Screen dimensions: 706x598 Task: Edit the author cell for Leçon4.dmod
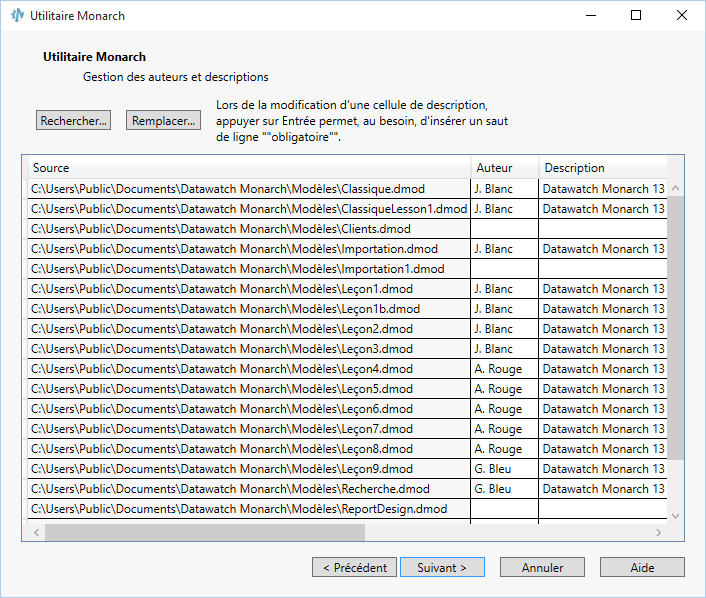click(x=504, y=369)
